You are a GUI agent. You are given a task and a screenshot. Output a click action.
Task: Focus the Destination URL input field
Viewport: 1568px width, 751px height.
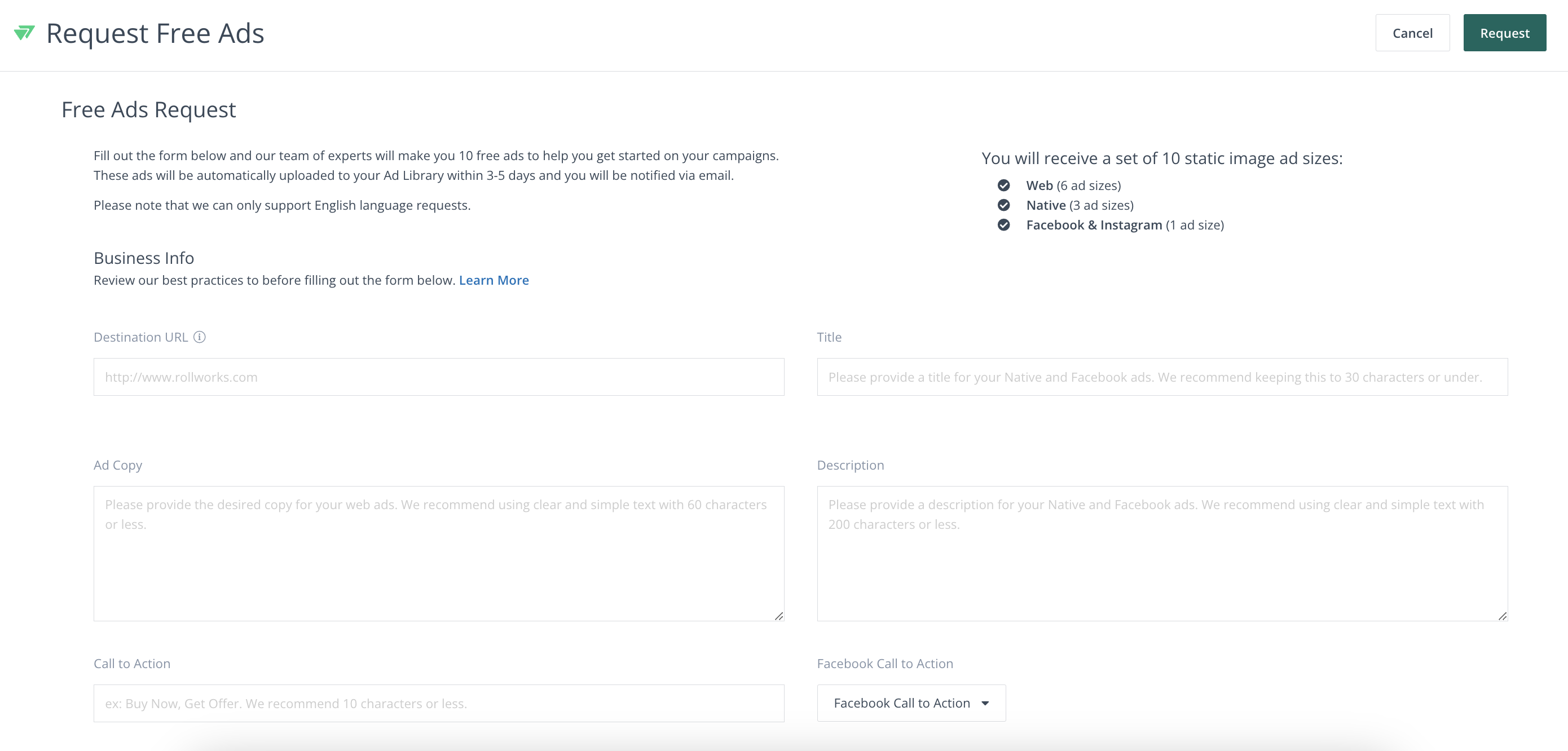tap(439, 377)
